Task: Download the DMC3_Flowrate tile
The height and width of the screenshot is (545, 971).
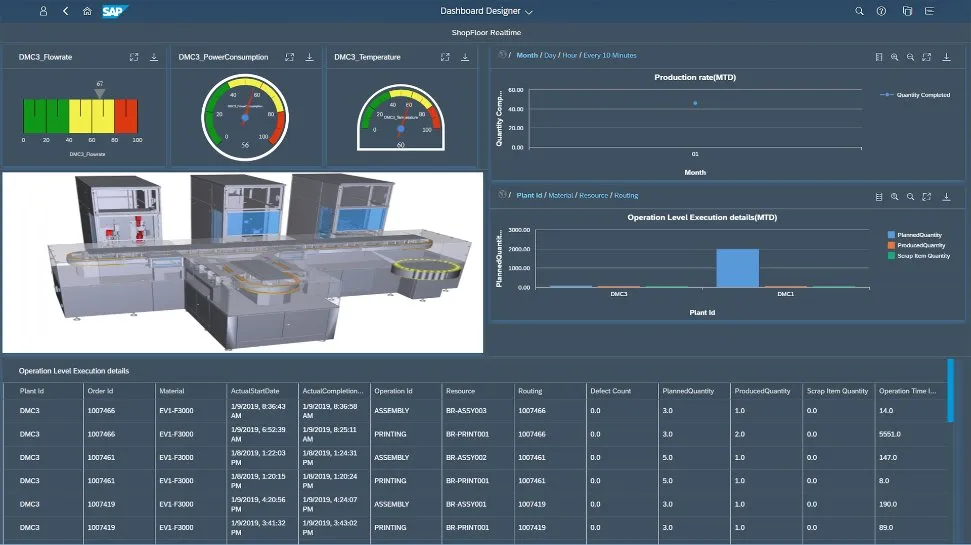Action: pos(154,57)
